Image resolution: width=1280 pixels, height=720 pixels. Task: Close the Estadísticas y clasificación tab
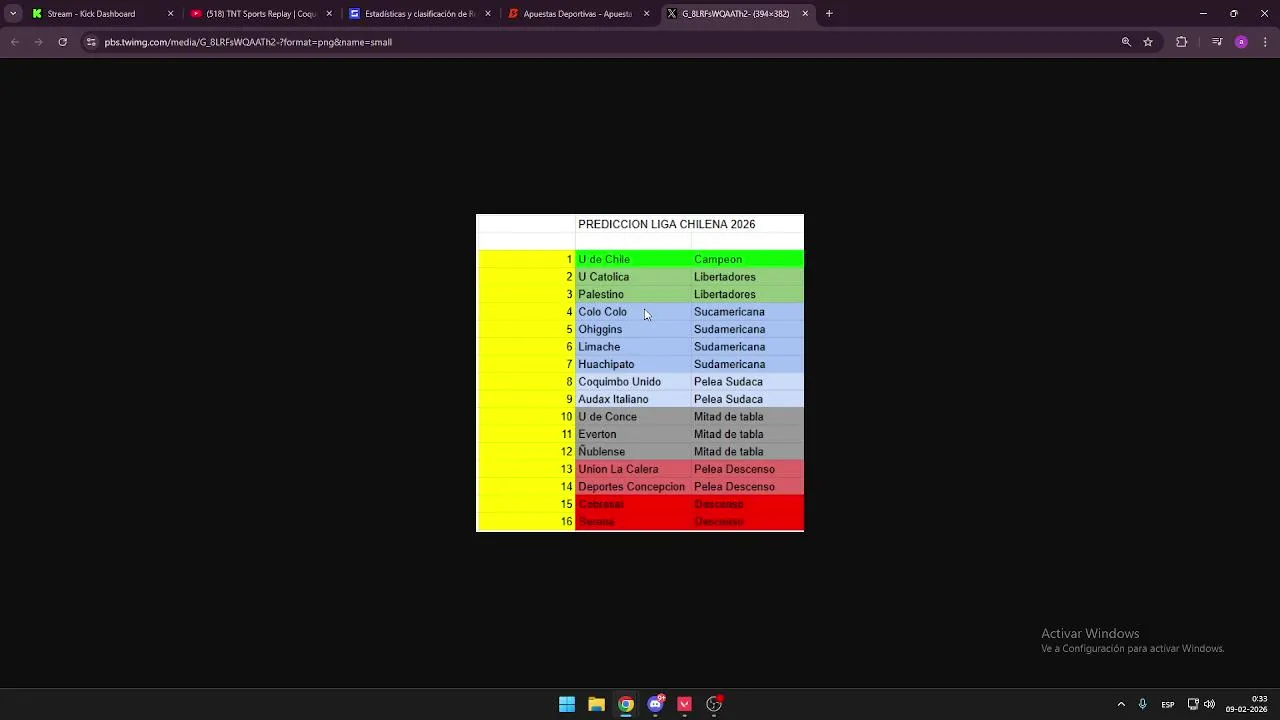[488, 14]
